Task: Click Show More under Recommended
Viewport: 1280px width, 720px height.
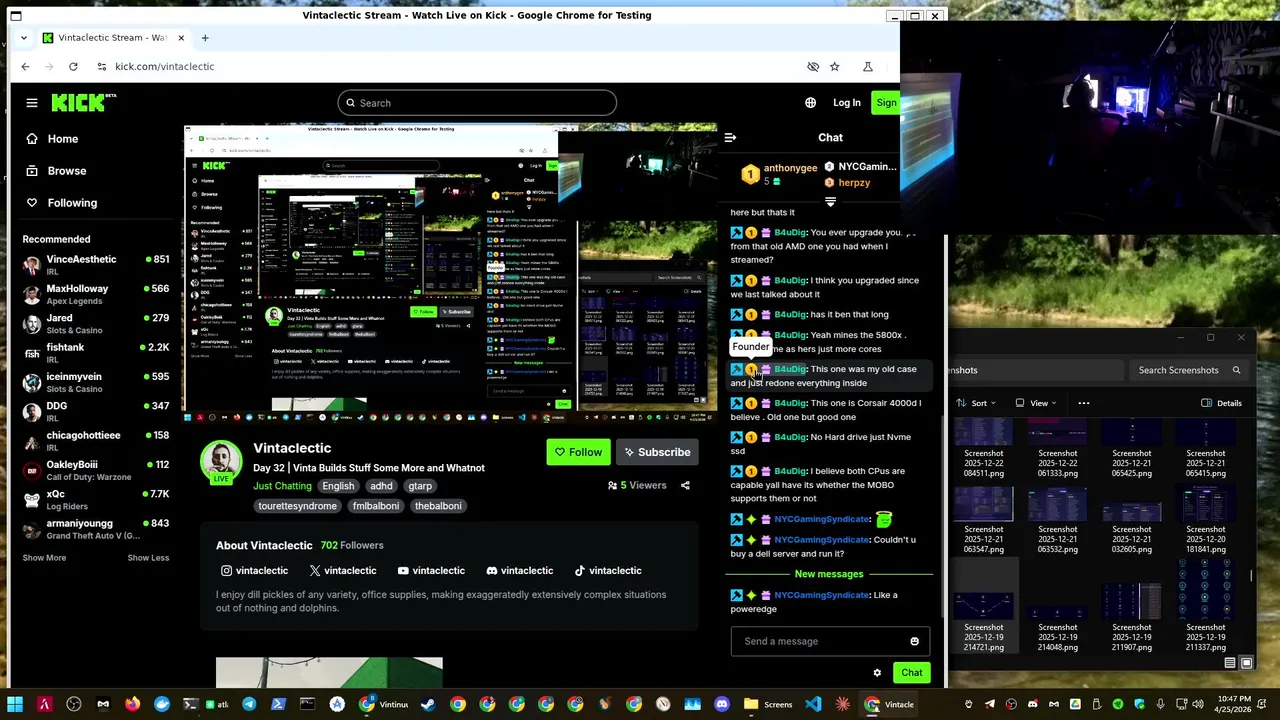Action: (x=44, y=558)
